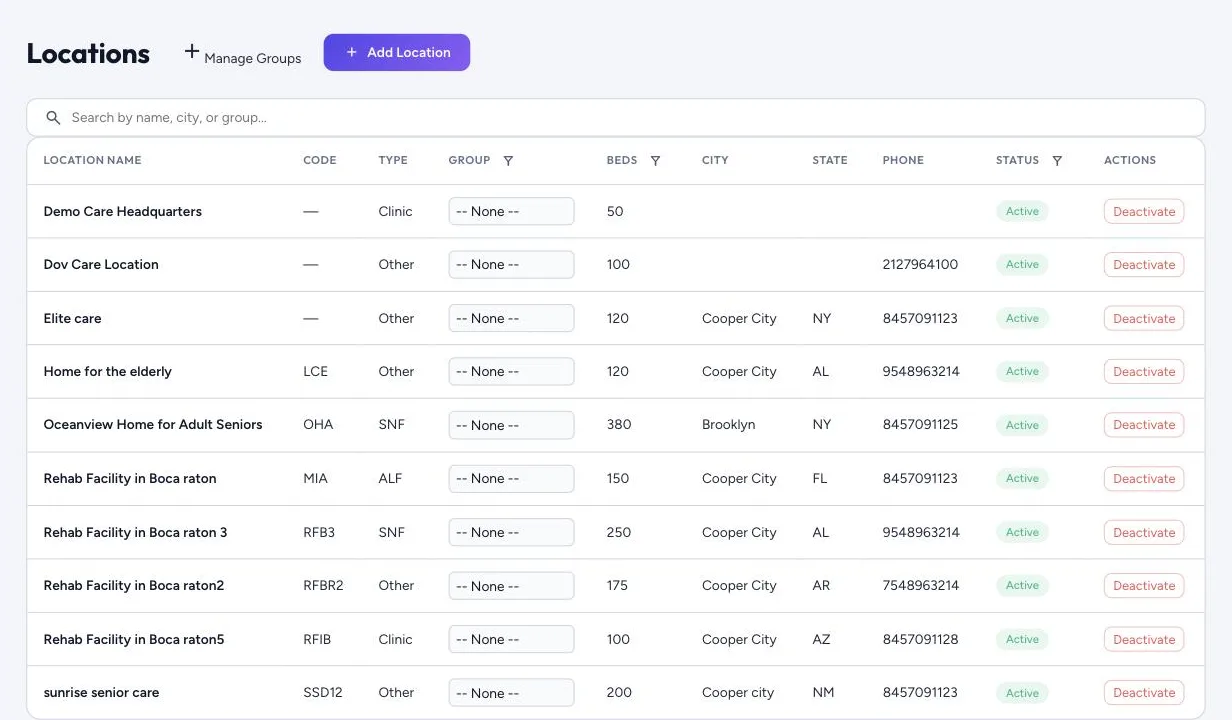The width and height of the screenshot is (1232, 720).
Task: Click the Active status badge for Elite care
Action: (x=1022, y=318)
